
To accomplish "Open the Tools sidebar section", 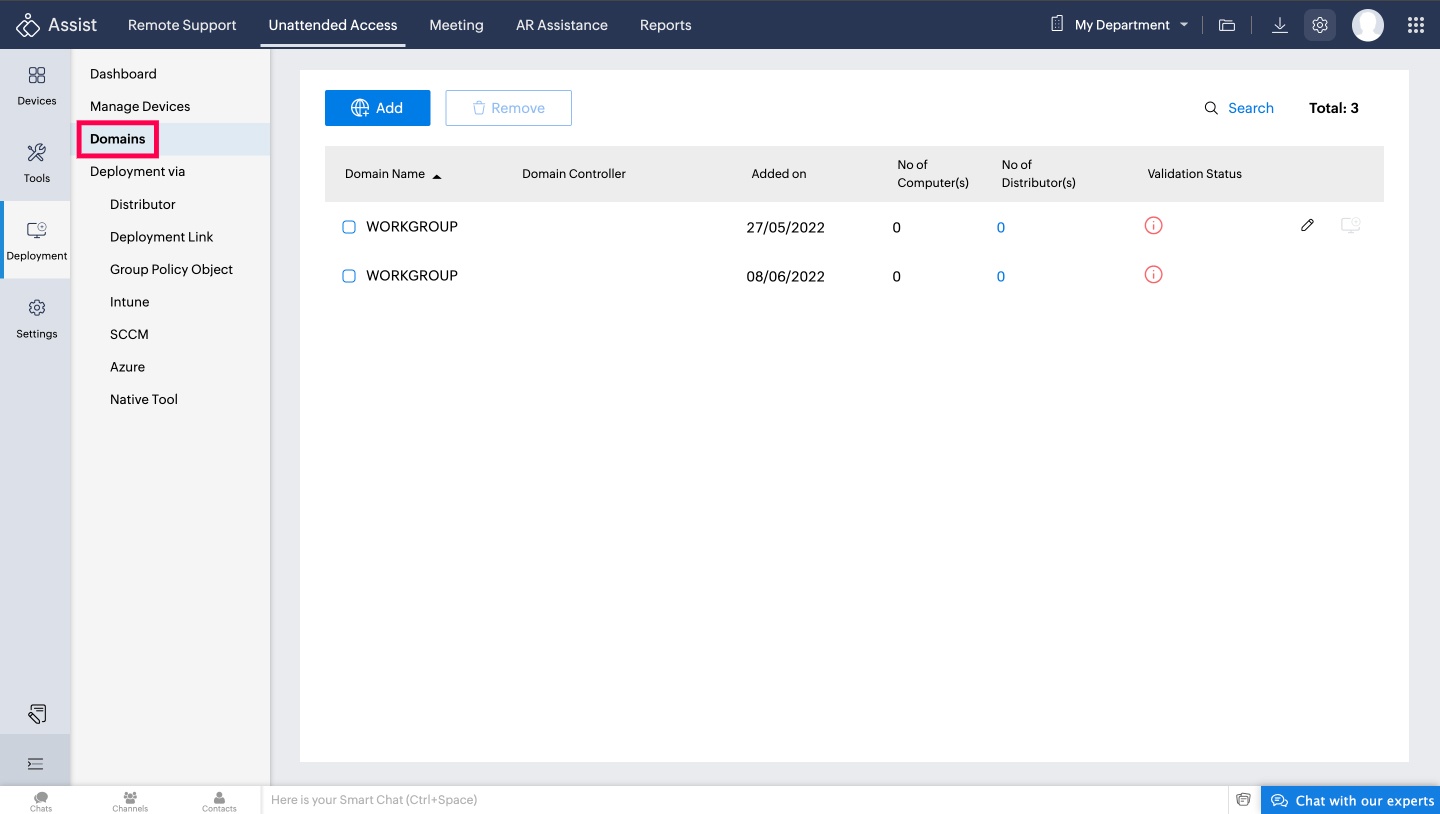I will click(37, 163).
